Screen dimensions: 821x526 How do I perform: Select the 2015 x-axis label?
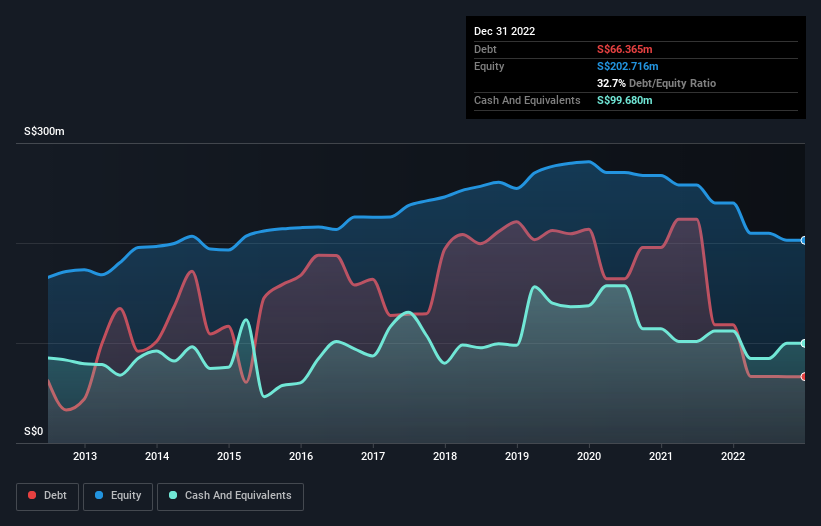pos(229,456)
